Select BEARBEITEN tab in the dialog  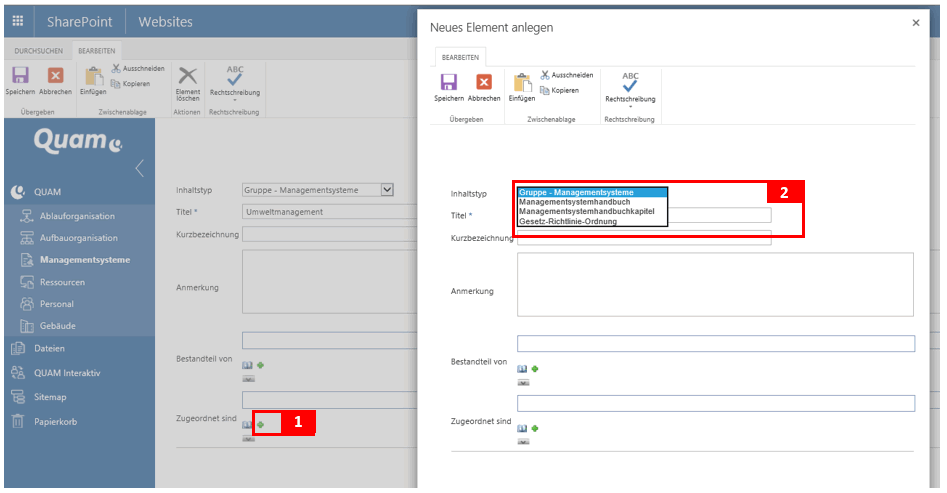pos(460,58)
